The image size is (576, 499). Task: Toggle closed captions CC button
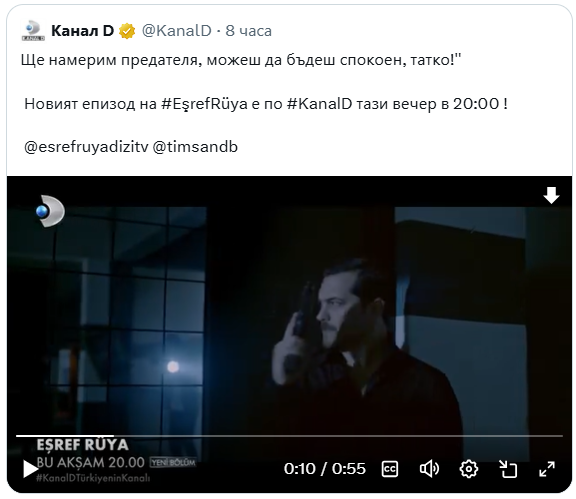pyautogui.click(x=390, y=469)
